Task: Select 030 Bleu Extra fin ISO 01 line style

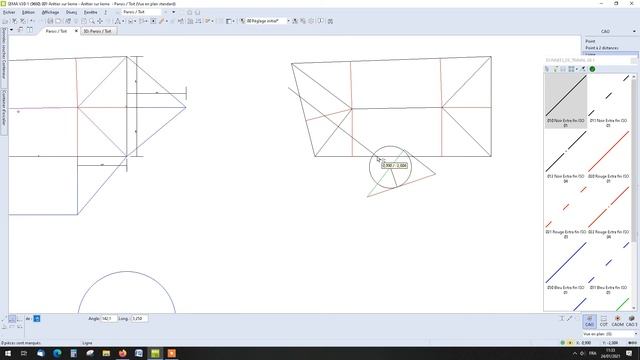Action: [566, 268]
